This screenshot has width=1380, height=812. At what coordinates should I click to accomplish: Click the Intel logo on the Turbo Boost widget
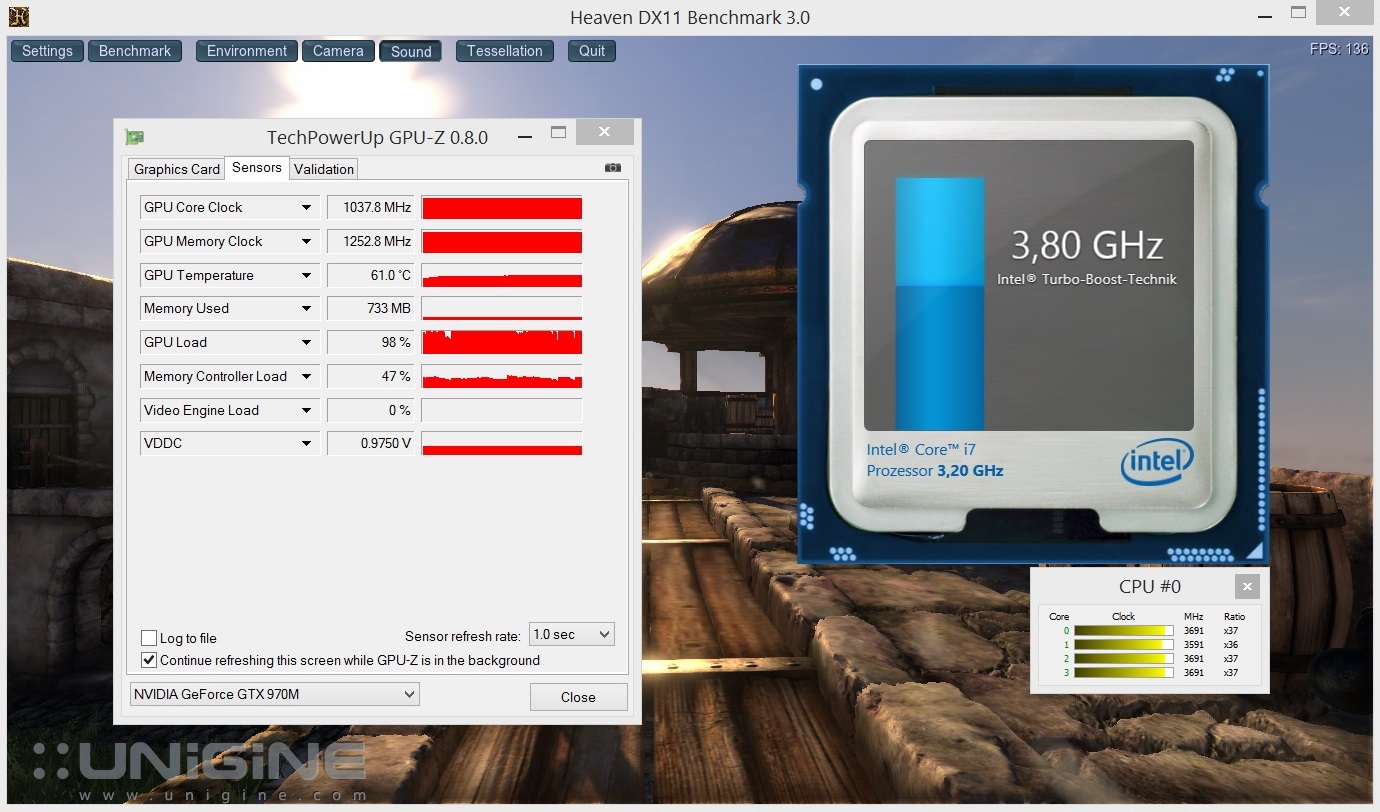click(1157, 461)
